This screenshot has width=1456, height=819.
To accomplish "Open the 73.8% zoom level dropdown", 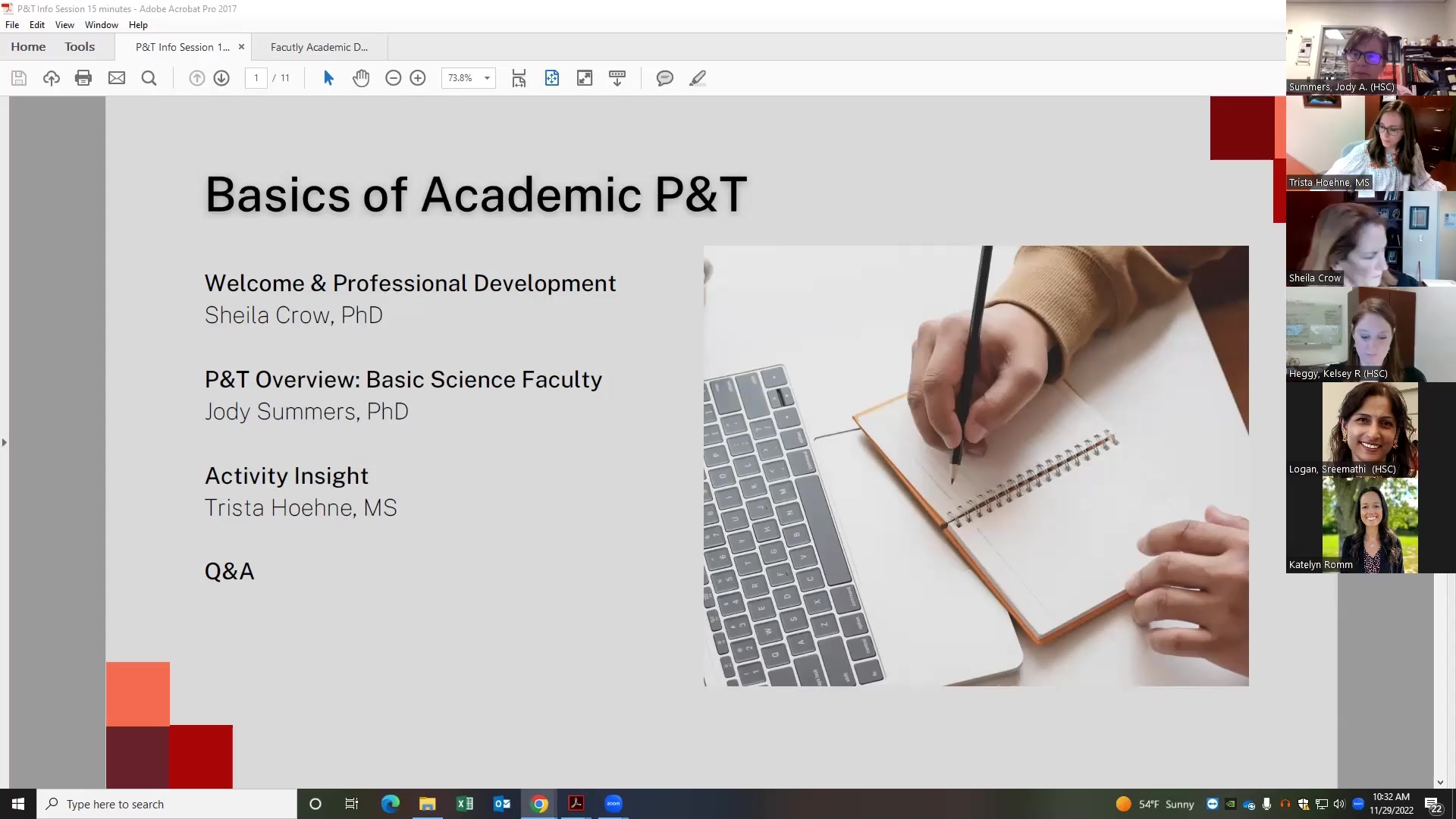I will click(x=486, y=78).
